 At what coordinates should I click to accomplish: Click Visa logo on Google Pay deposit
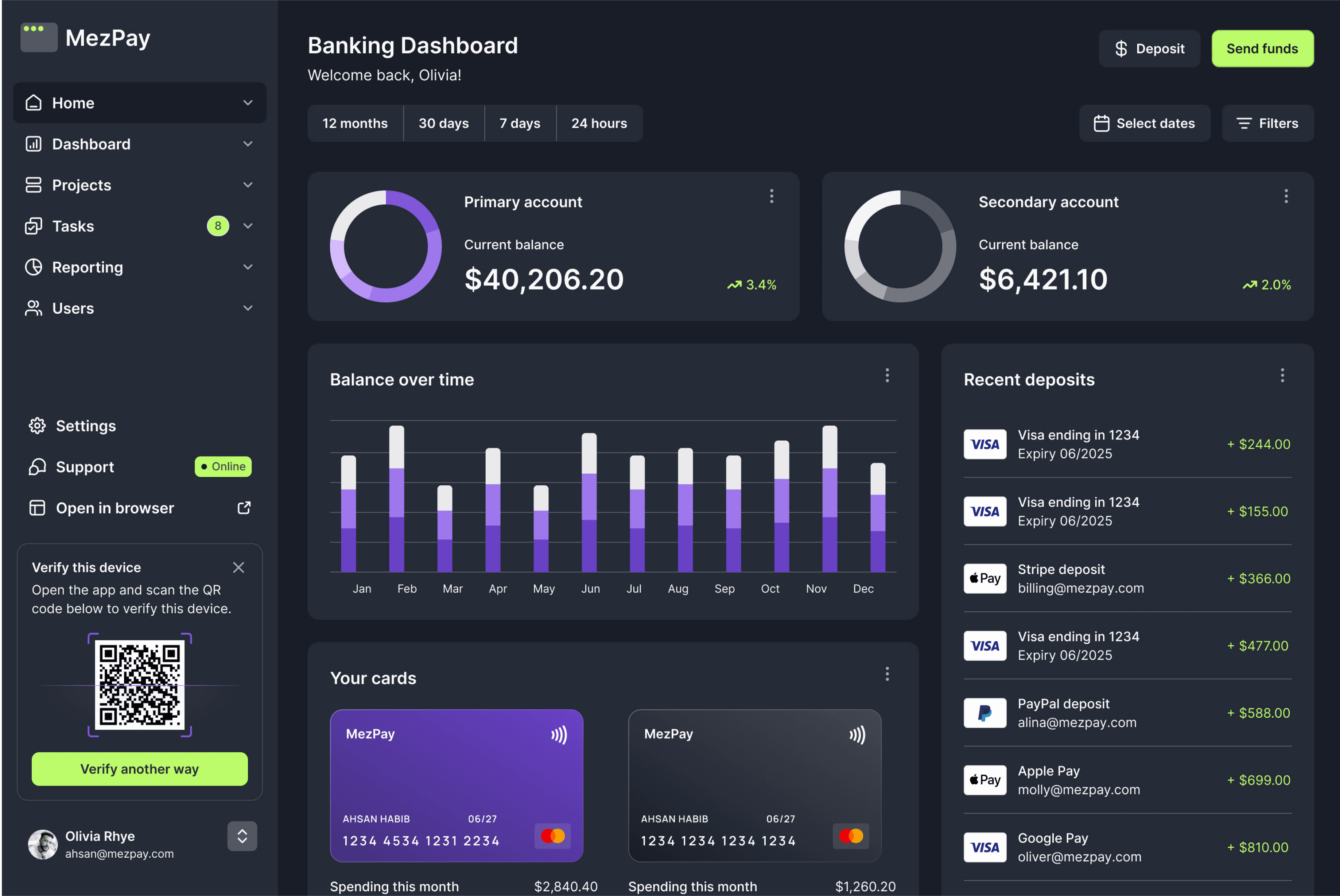(985, 847)
